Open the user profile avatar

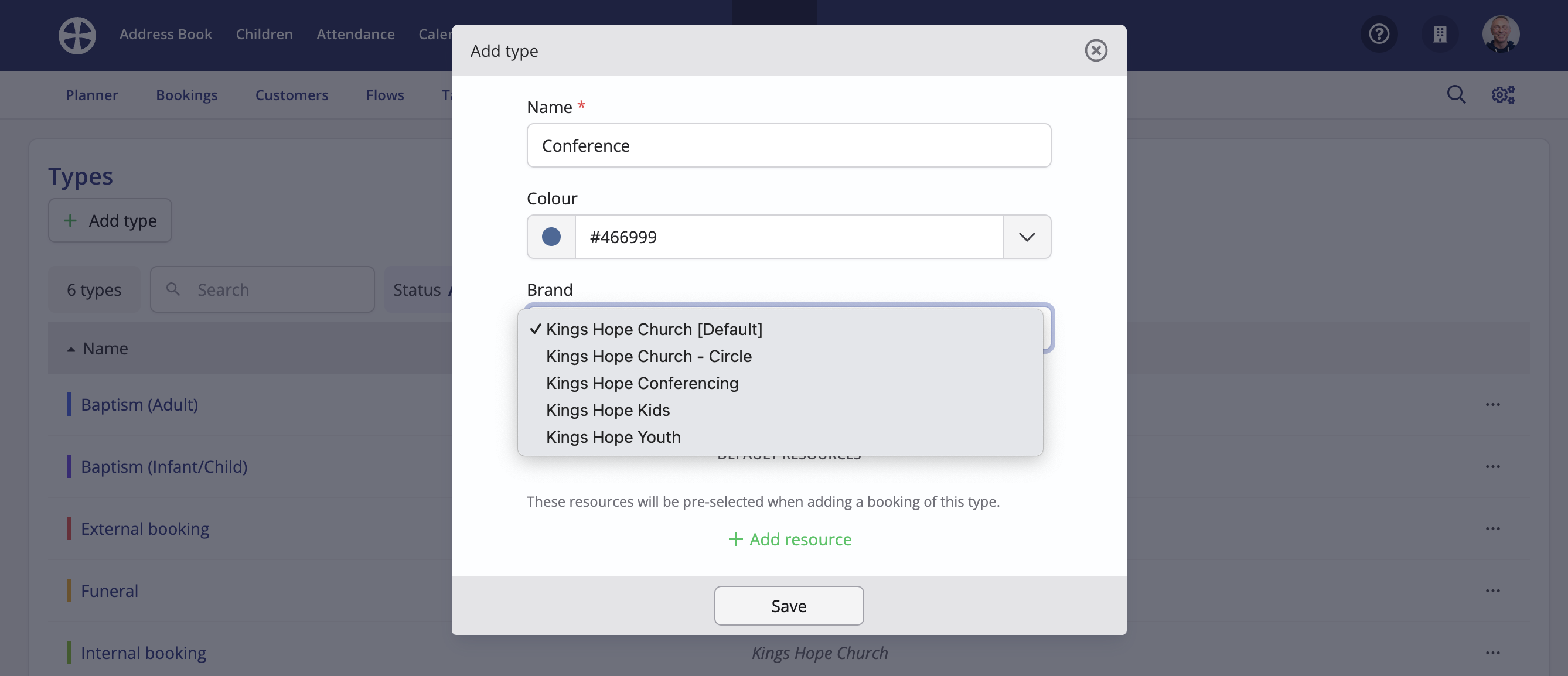1501,33
